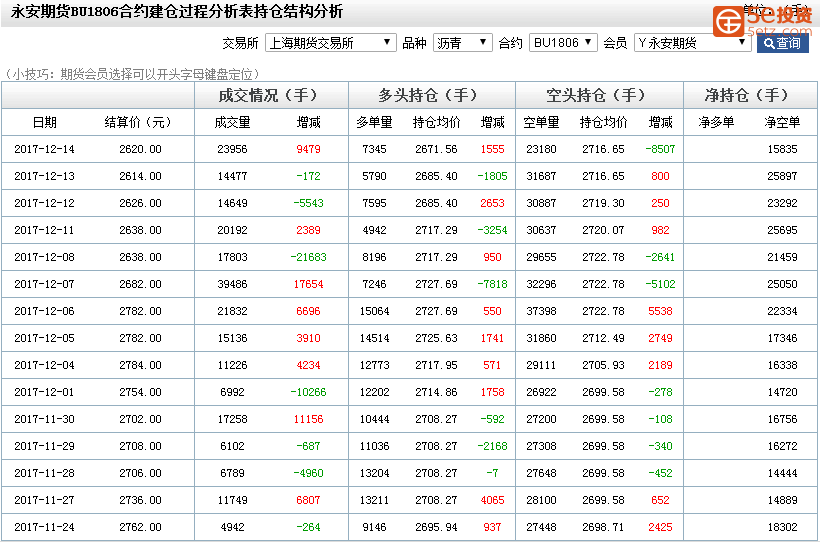
Task: Select date cell 2017-12-12
Action: [44, 203]
